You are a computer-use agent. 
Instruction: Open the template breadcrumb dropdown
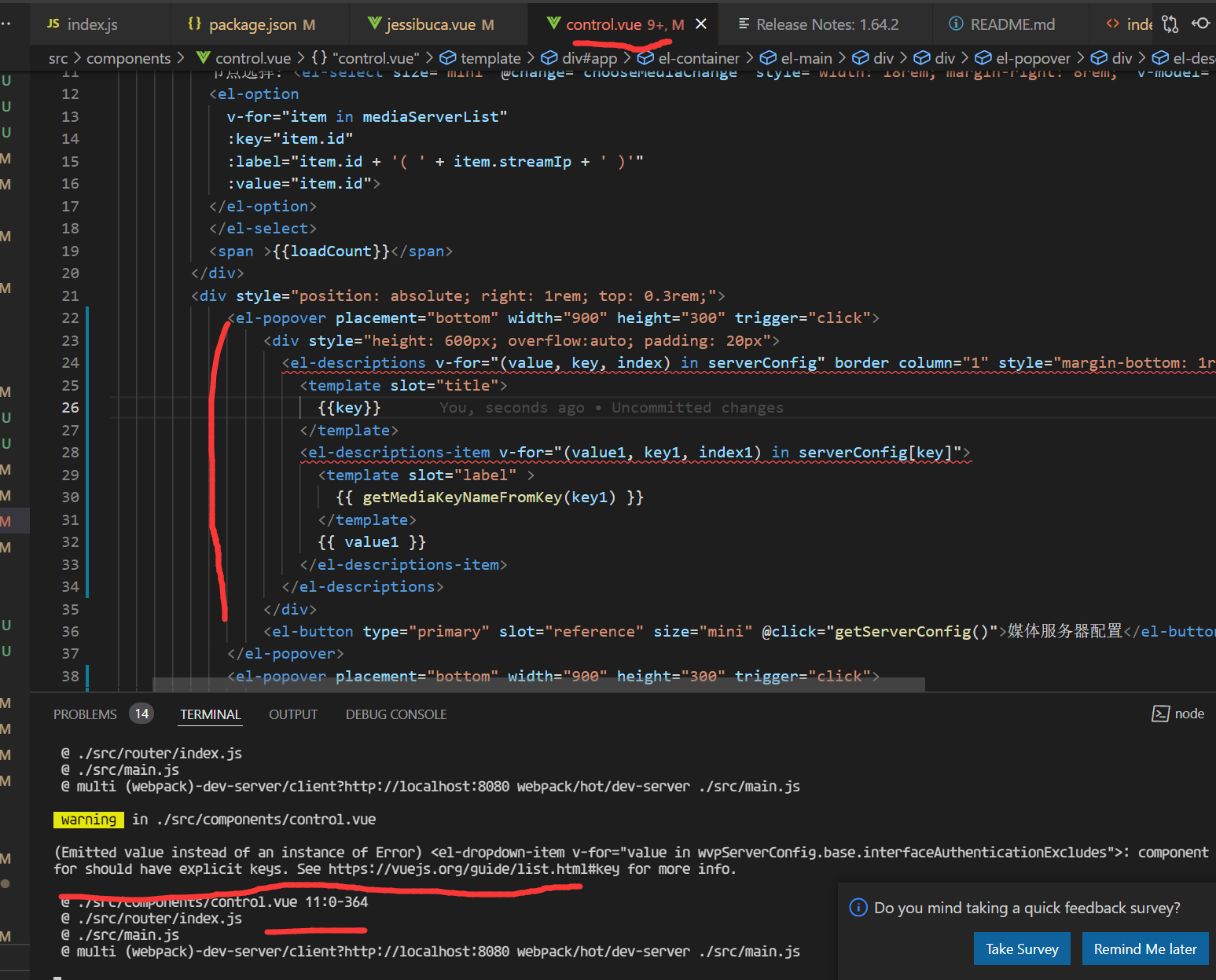coord(490,57)
